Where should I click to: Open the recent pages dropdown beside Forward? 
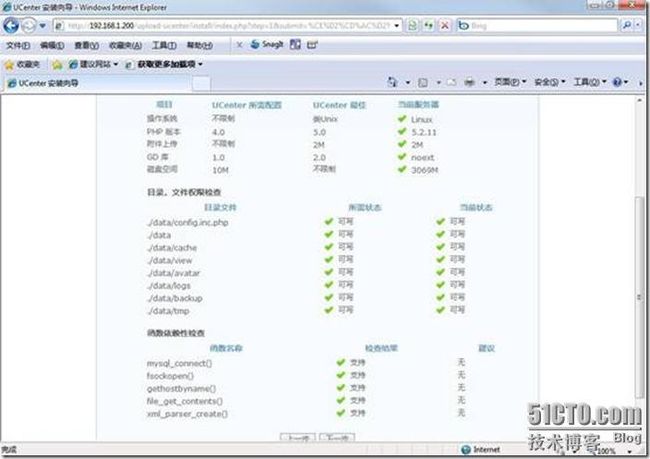click(43, 26)
